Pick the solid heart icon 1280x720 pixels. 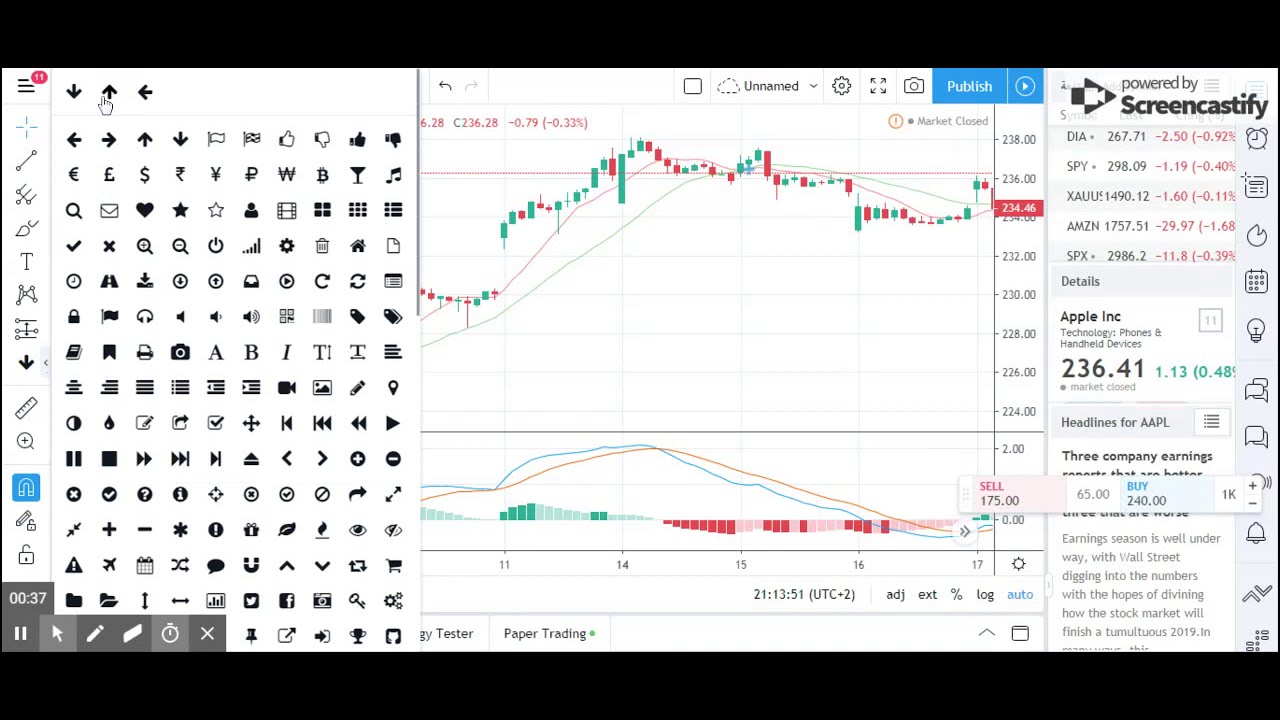point(145,210)
